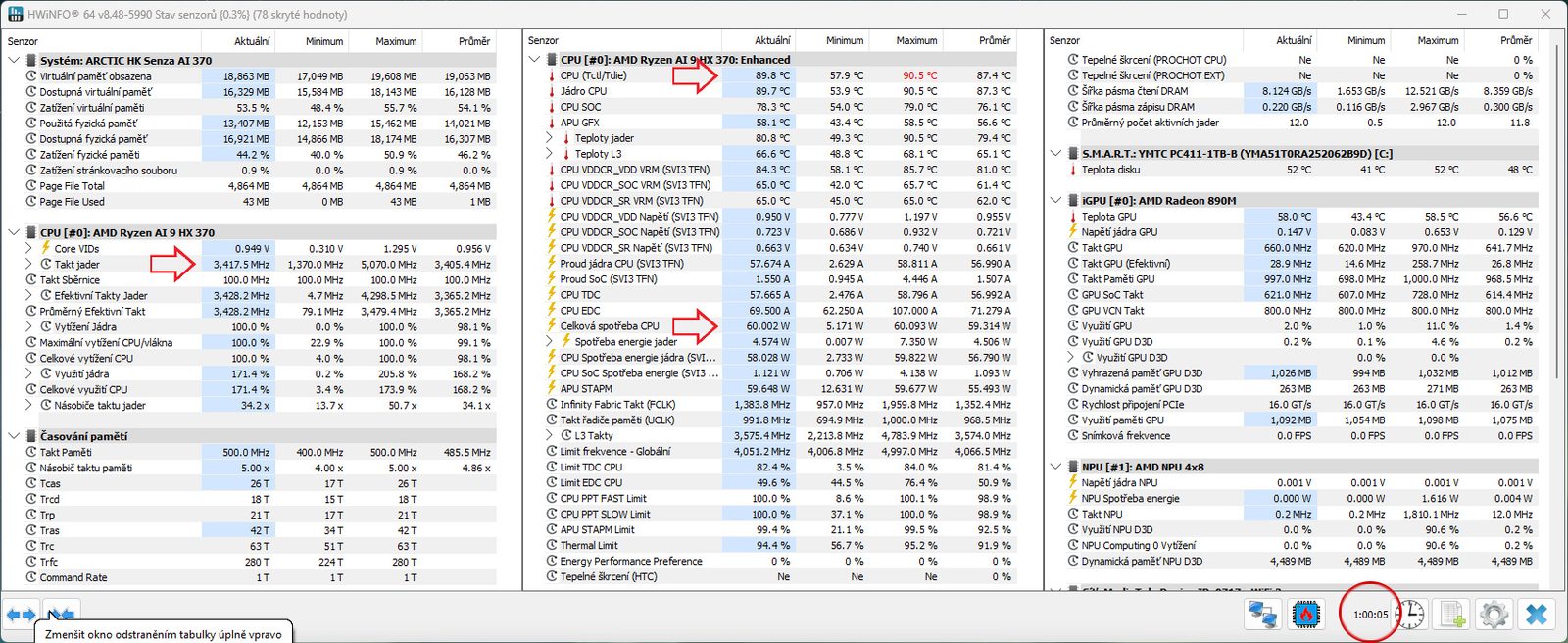
Task: Click Průměr column header in right panel
Action: pyautogui.click(x=1516, y=40)
